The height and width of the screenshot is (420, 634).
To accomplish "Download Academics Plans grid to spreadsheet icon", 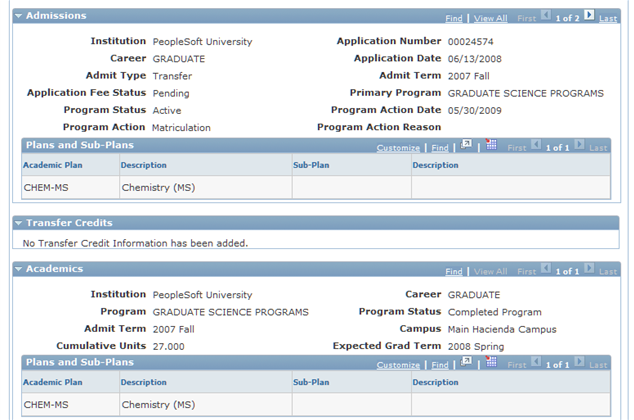I will (x=491, y=363).
